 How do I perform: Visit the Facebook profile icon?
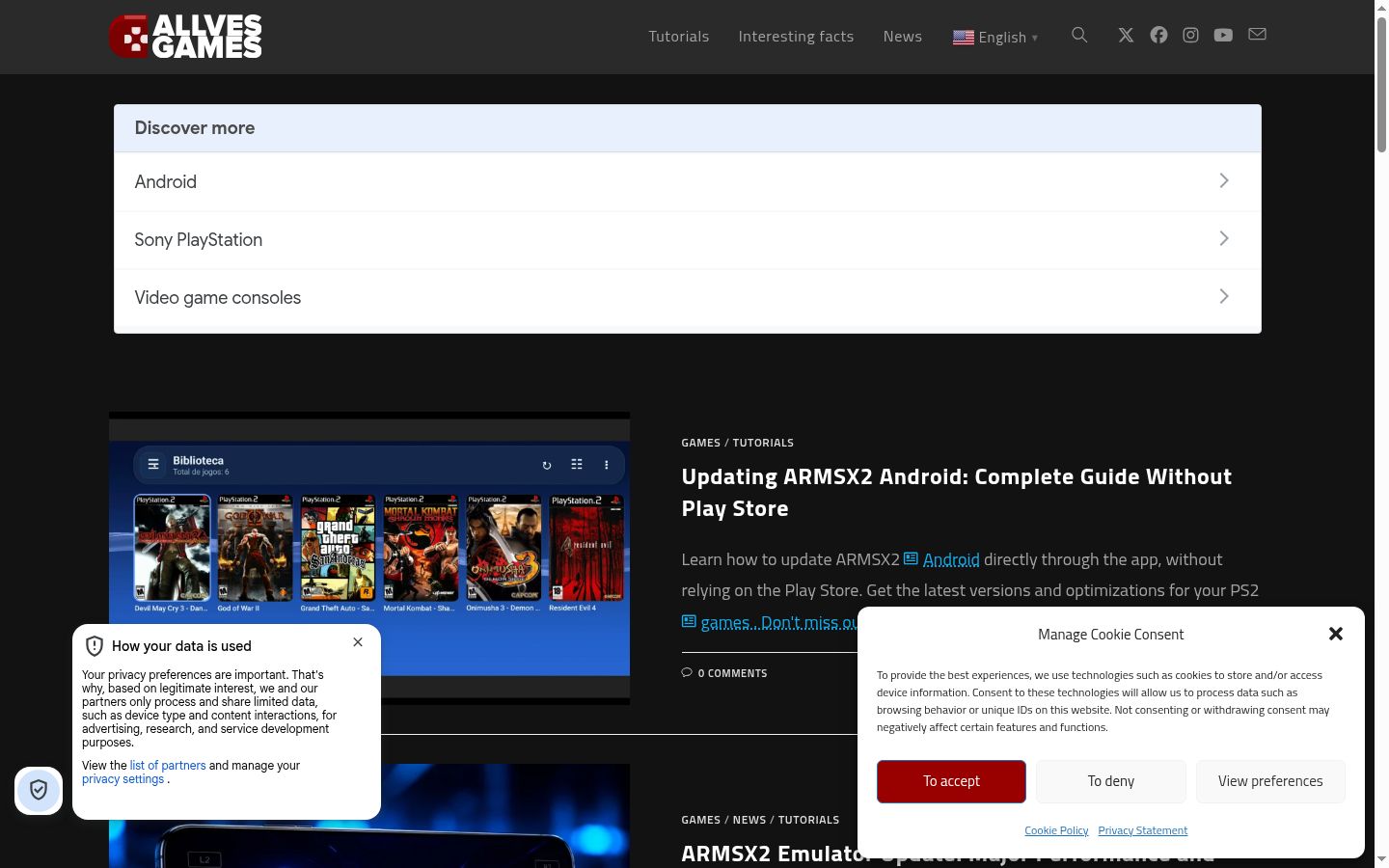(x=1158, y=36)
